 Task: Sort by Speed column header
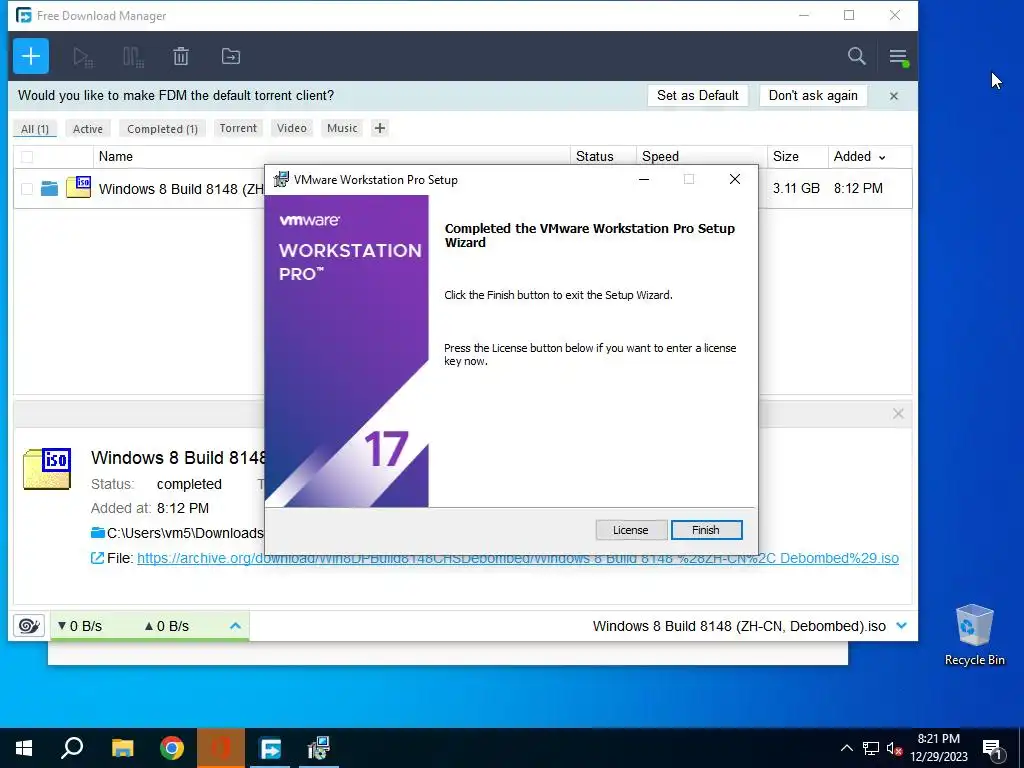(x=660, y=157)
